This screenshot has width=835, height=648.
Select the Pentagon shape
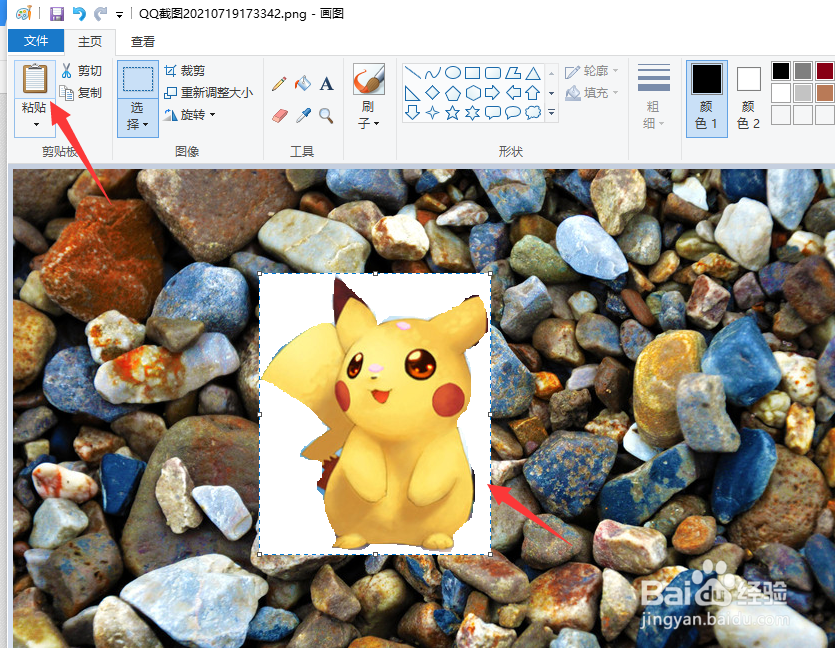click(453, 93)
